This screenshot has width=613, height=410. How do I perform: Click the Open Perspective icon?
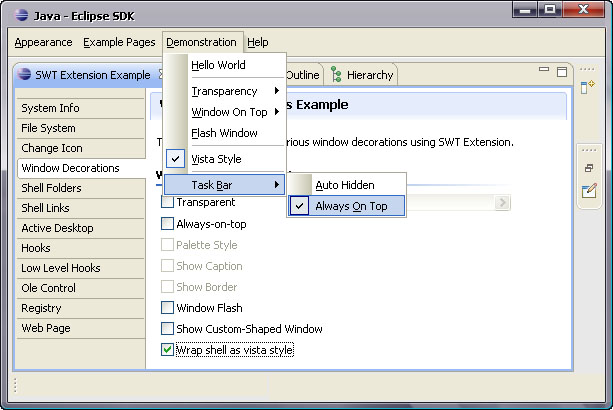(x=587, y=87)
